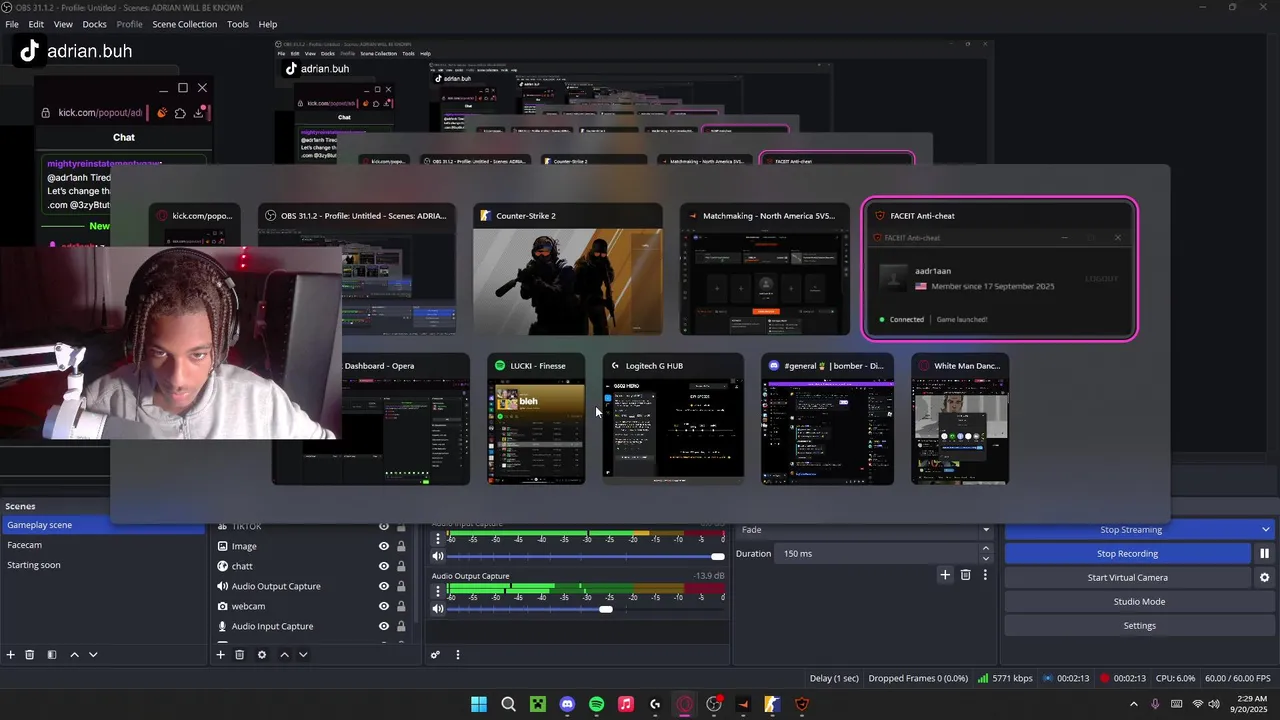
Task: Hide the Image source with eye icon
Action: pos(384,546)
